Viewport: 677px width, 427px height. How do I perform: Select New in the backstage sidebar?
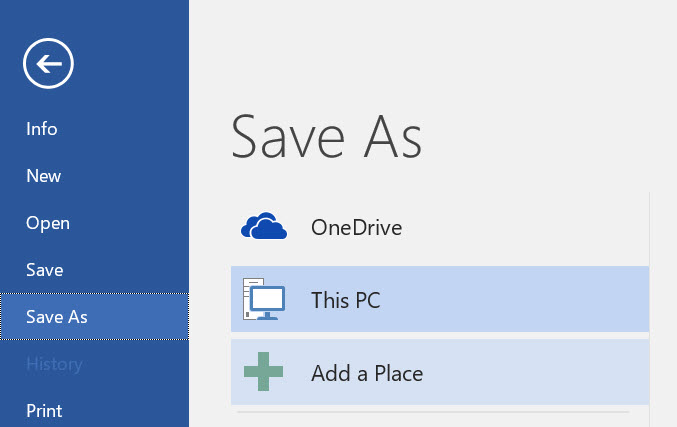[44, 176]
